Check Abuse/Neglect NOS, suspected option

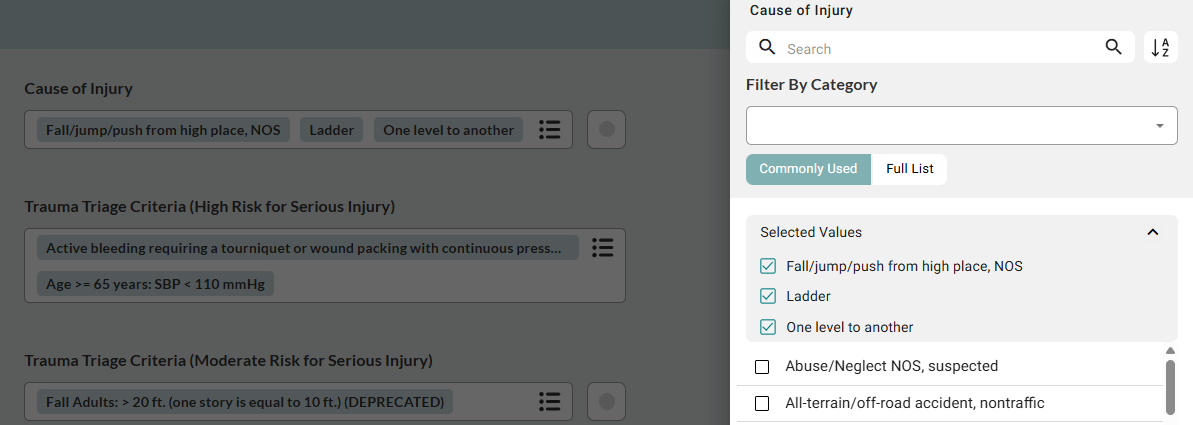pos(762,367)
